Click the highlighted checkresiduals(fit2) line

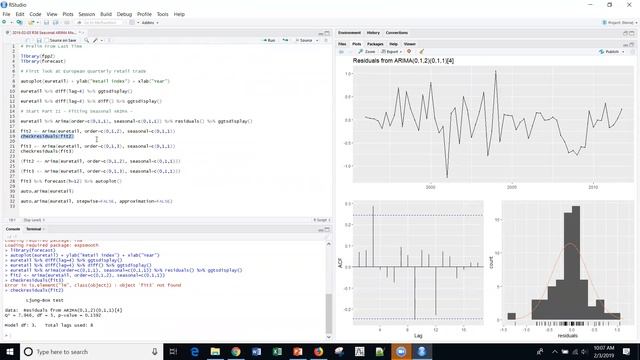coord(47,136)
